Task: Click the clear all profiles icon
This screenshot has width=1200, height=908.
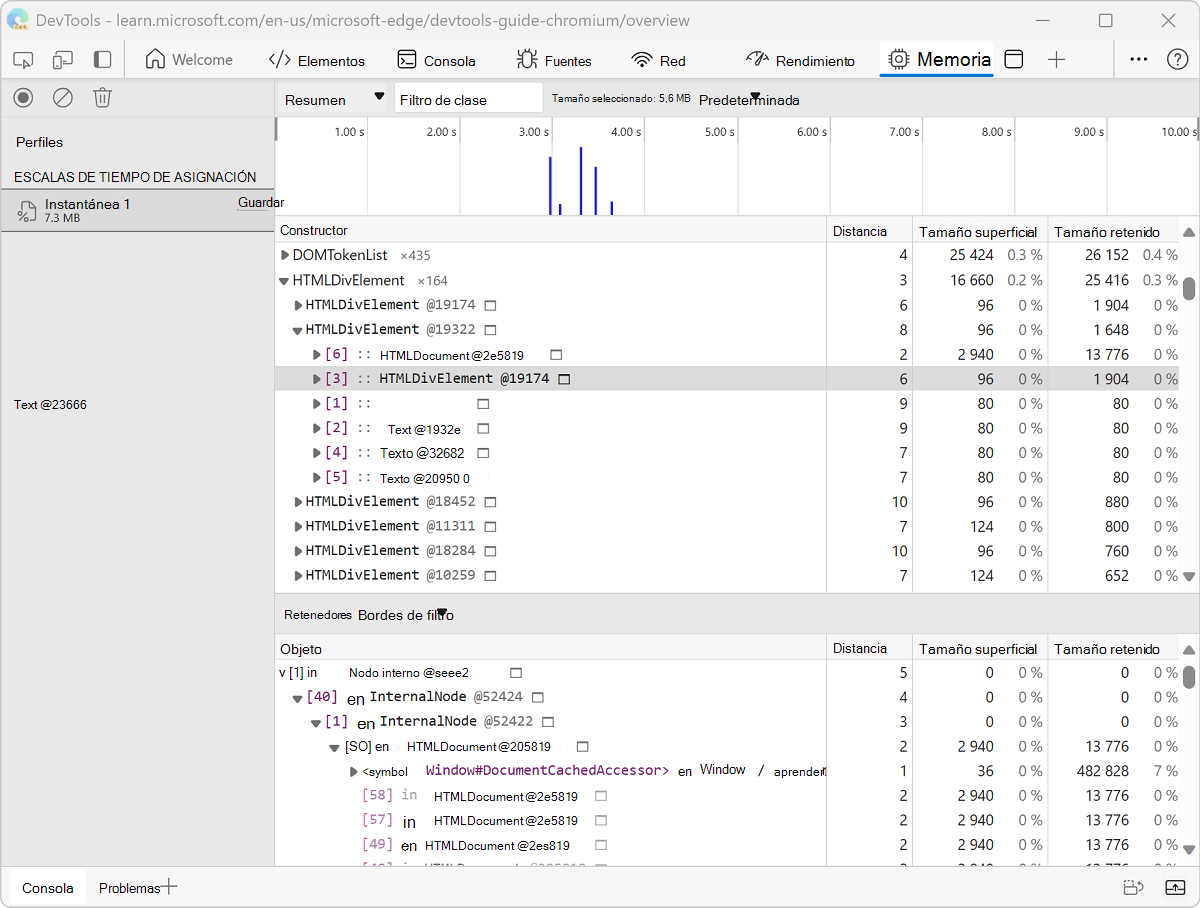Action: click(63, 97)
